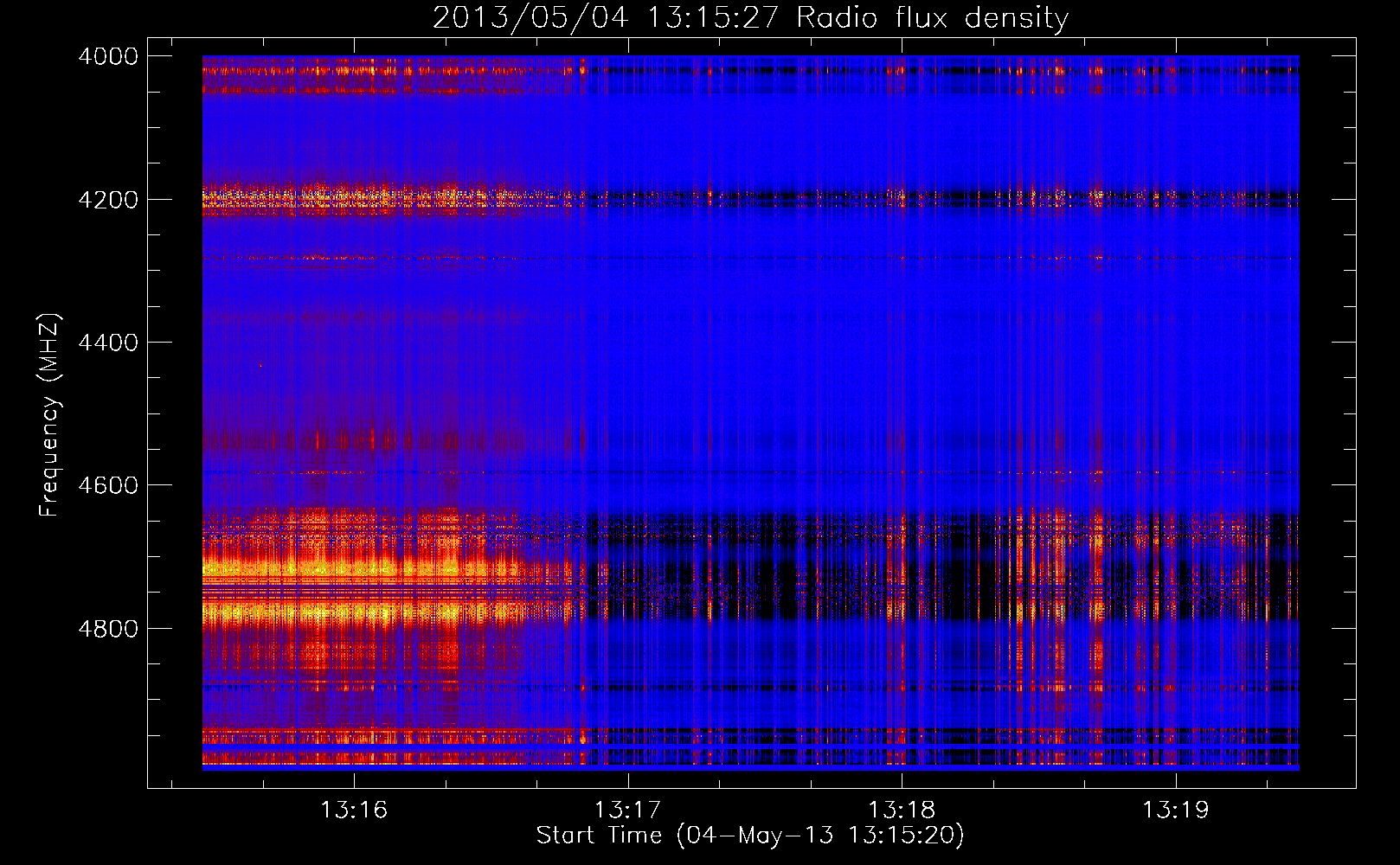Click the plot title "2013/05/04 13:15:27 Radio flux density"
This screenshot has height=865, width=1400.
[750, 18]
